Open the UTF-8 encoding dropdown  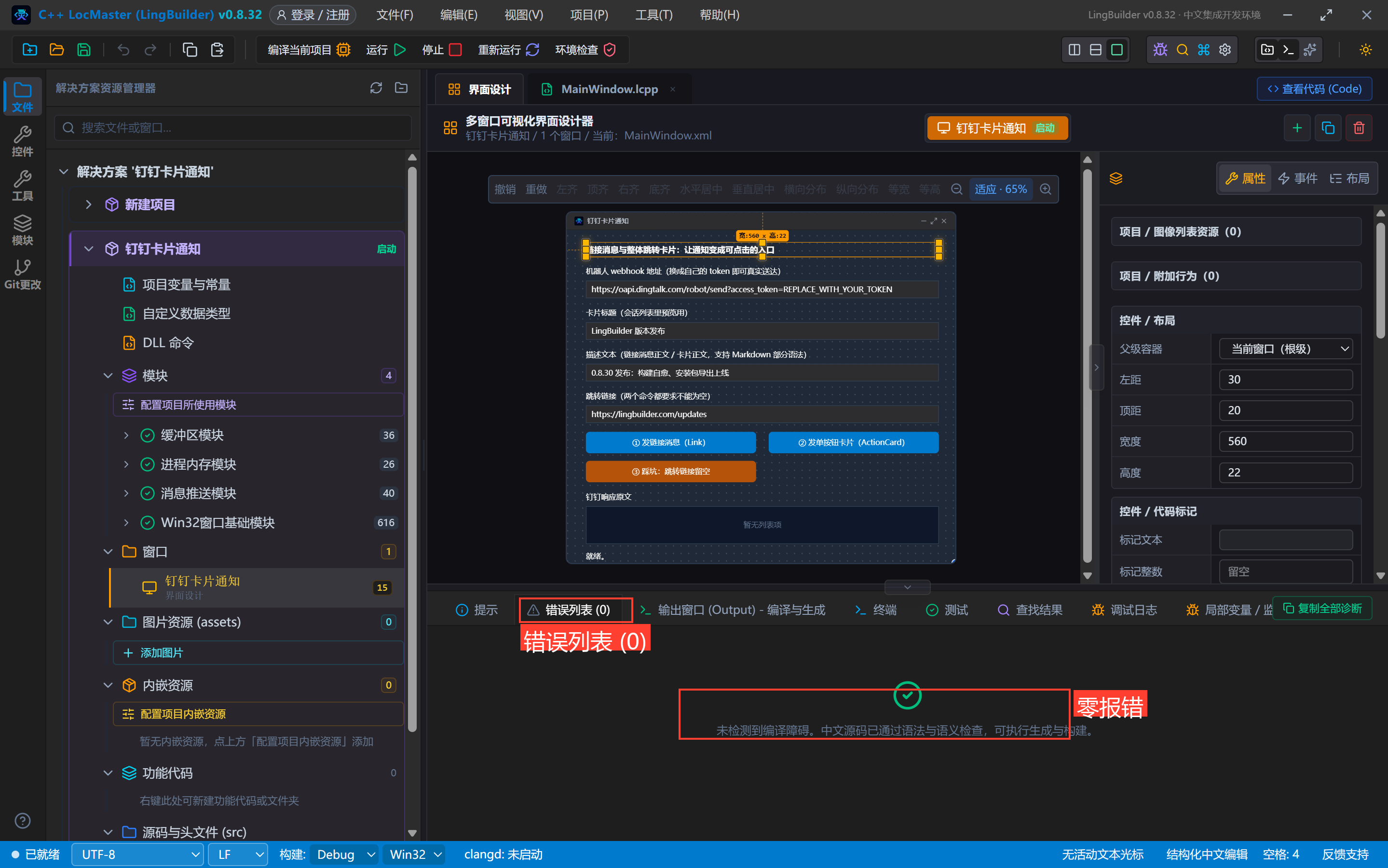(138, 854)
